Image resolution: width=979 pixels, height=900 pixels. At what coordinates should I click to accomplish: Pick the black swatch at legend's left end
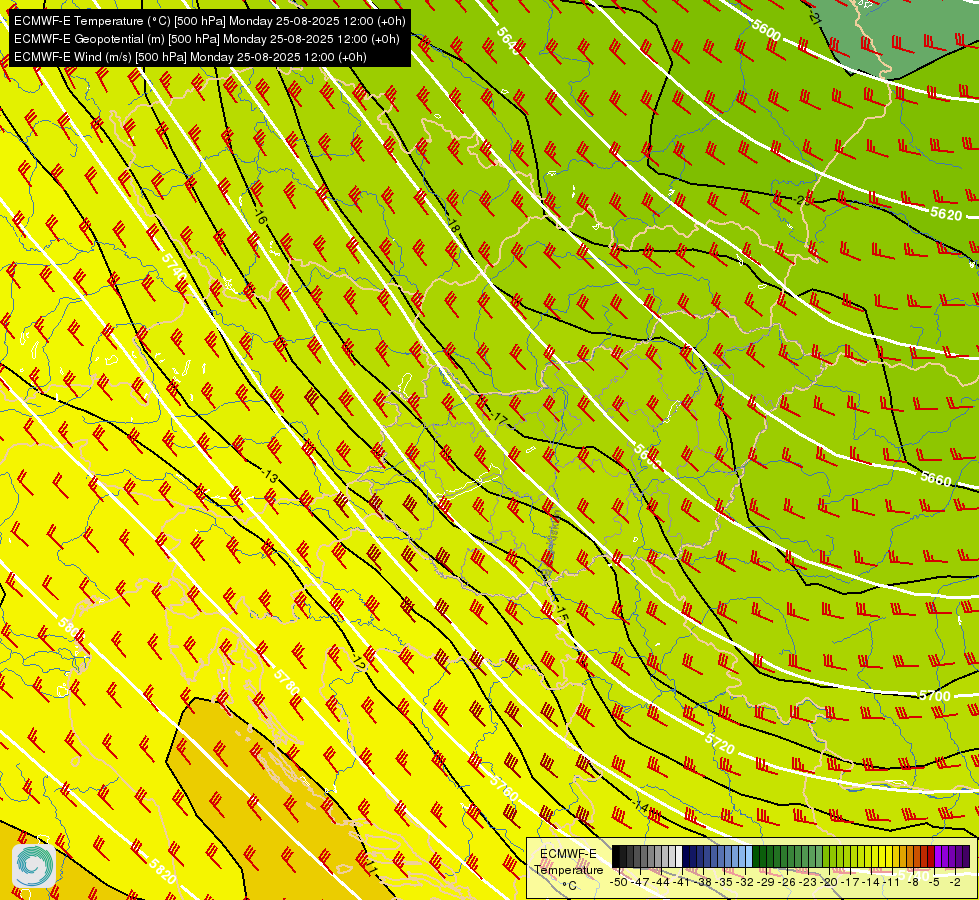tap(616, 856)
